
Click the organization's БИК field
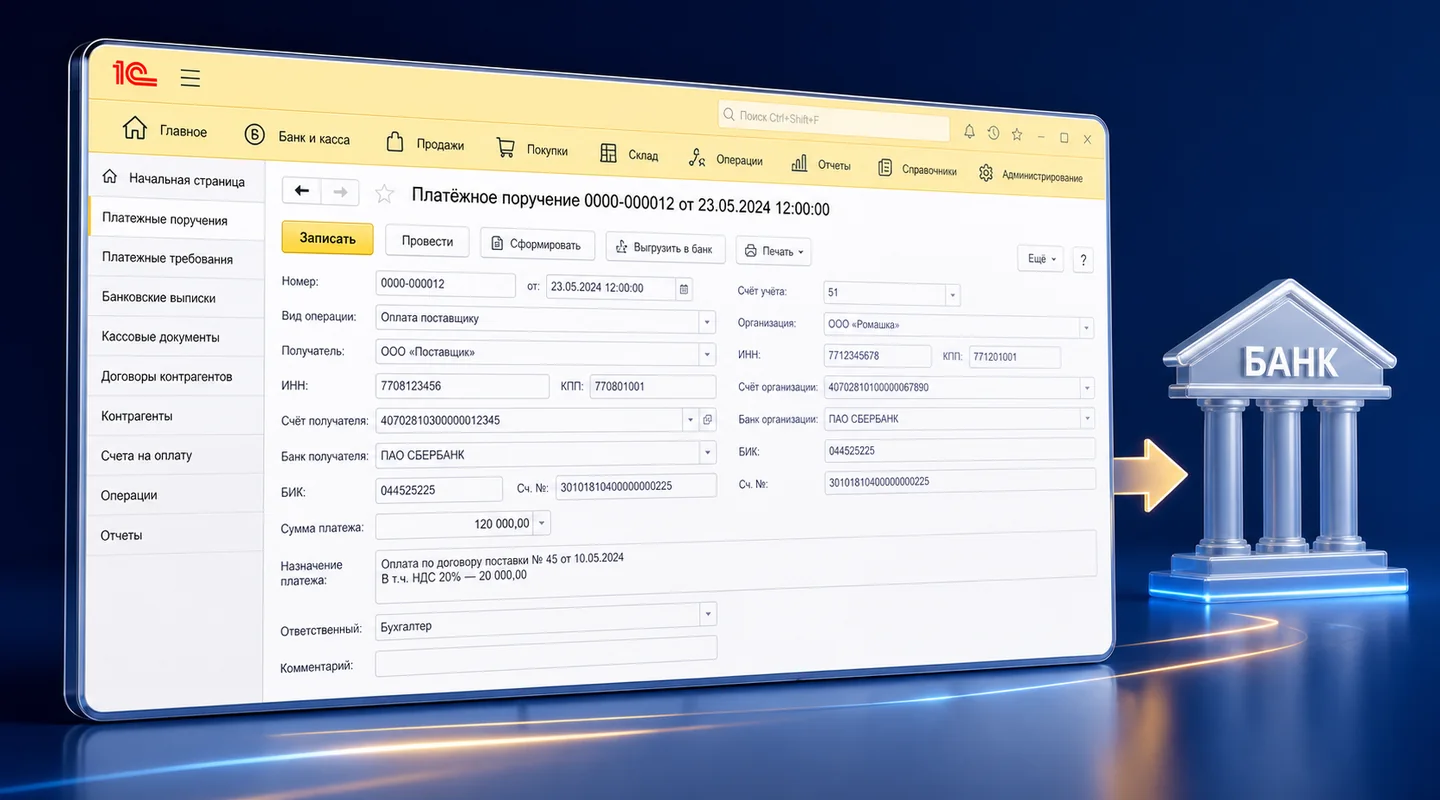[960, 451]
